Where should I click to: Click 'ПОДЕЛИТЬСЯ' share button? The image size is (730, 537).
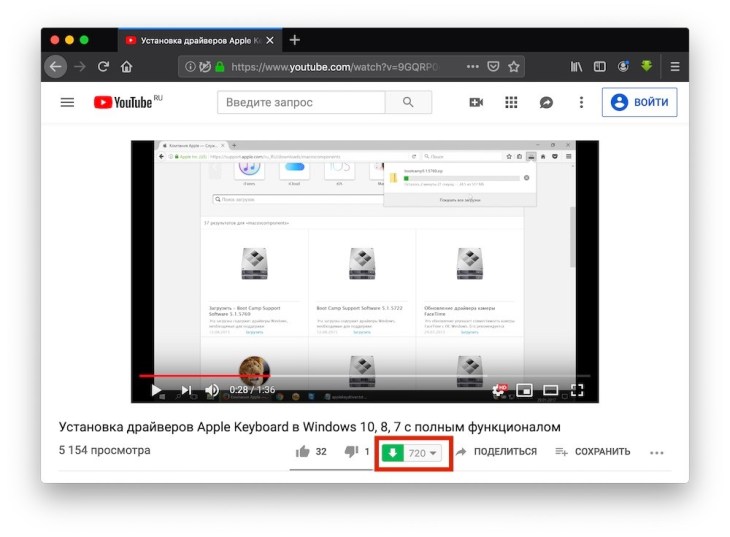pos(497,451)
